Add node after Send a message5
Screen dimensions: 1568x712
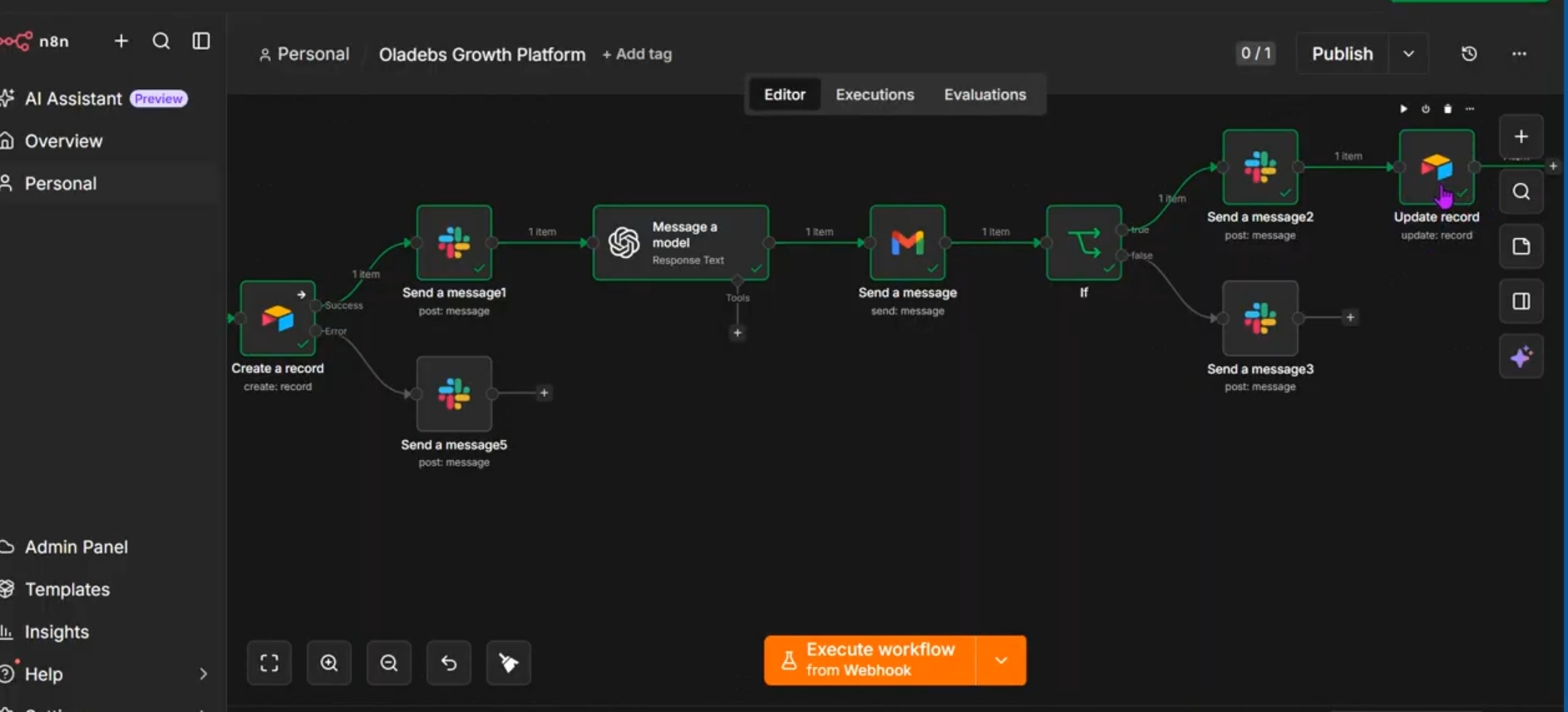pyautogui.click(x=544, y=393)
